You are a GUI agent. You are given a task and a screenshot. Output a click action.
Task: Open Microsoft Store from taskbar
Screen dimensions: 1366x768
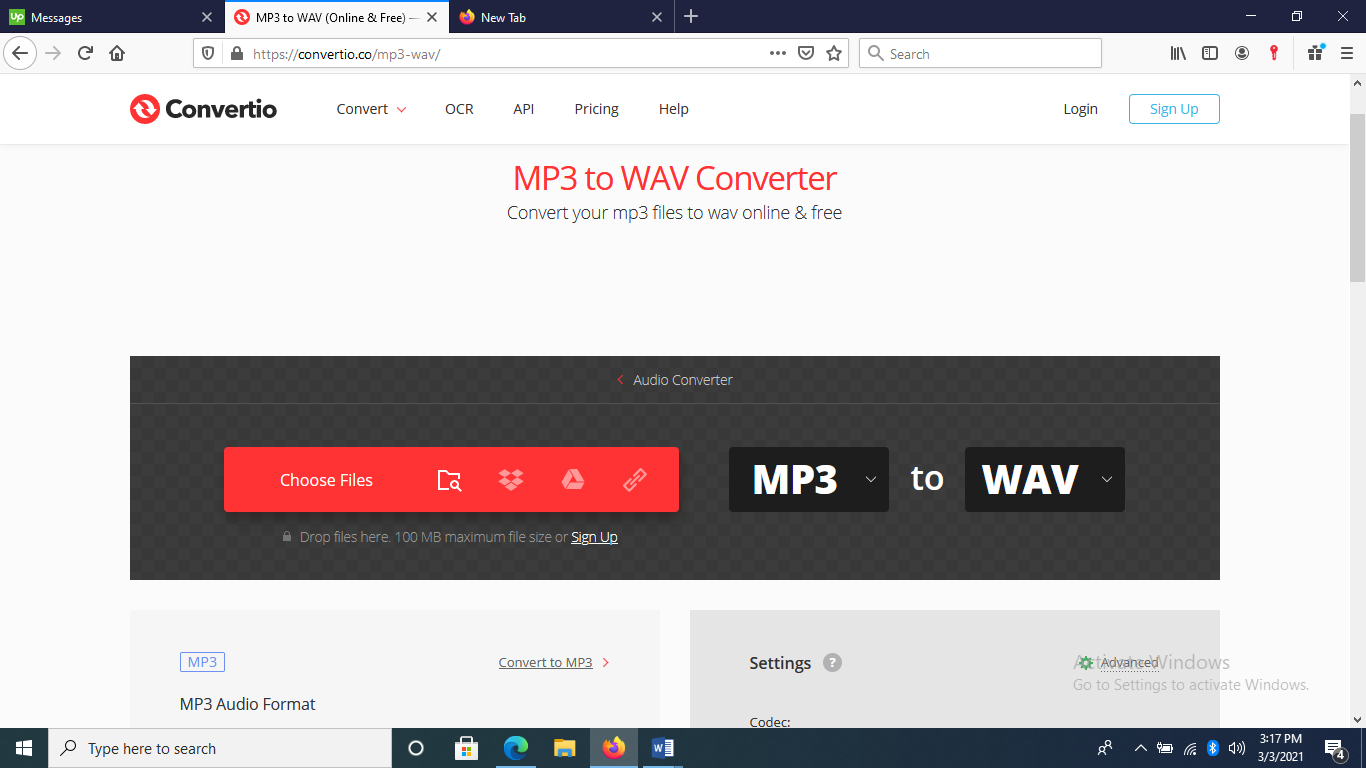click(466, 748)
